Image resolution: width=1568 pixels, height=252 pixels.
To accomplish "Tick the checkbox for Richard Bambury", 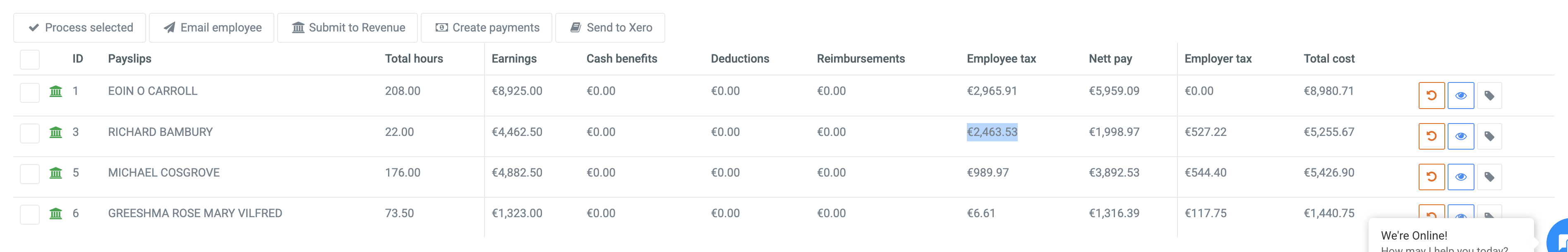I will tap(30, 133).
